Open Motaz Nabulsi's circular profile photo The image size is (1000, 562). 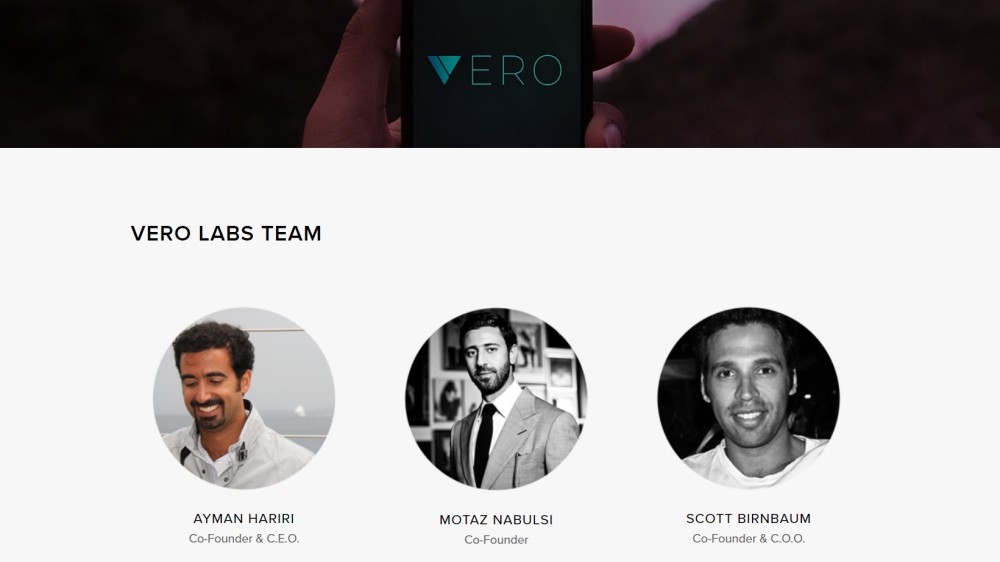496,399
